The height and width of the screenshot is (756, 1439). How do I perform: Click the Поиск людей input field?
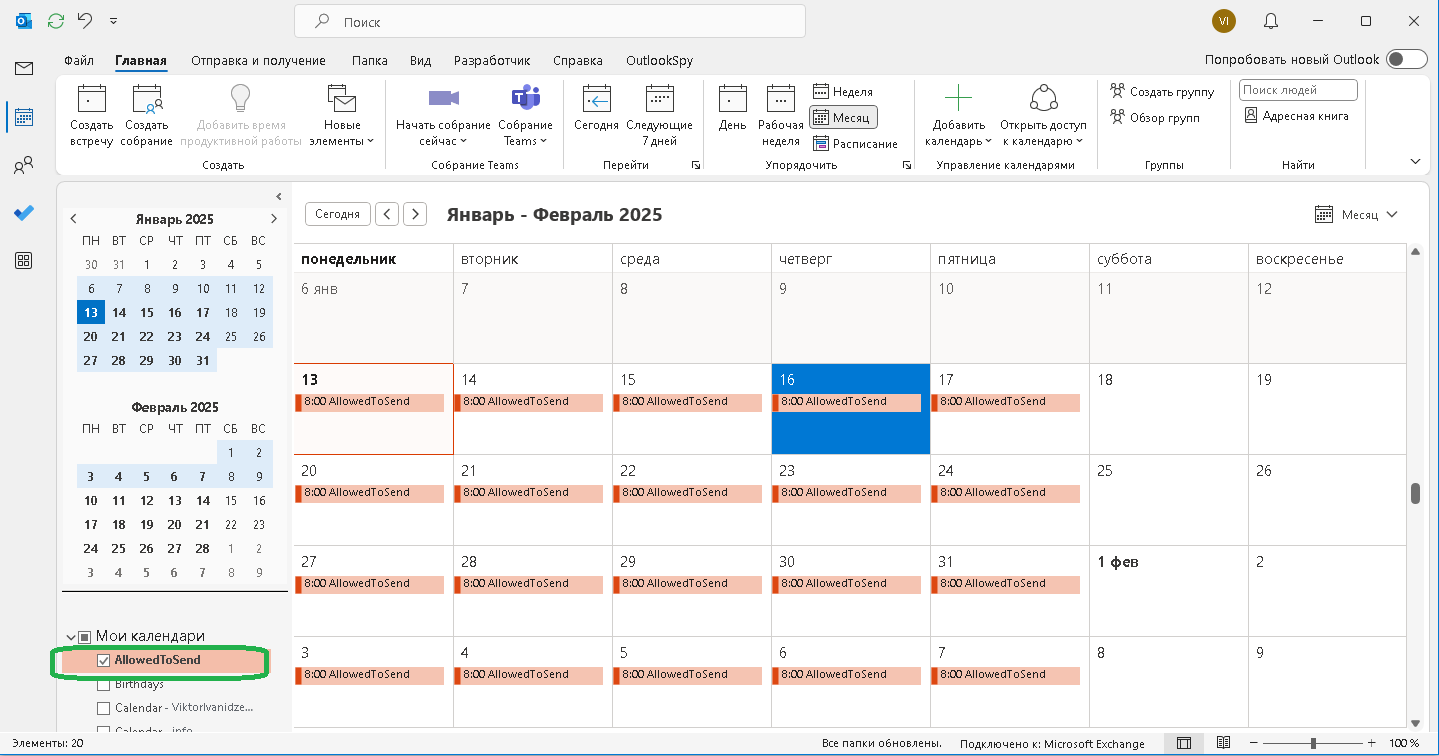click(x=1298, y=90)
